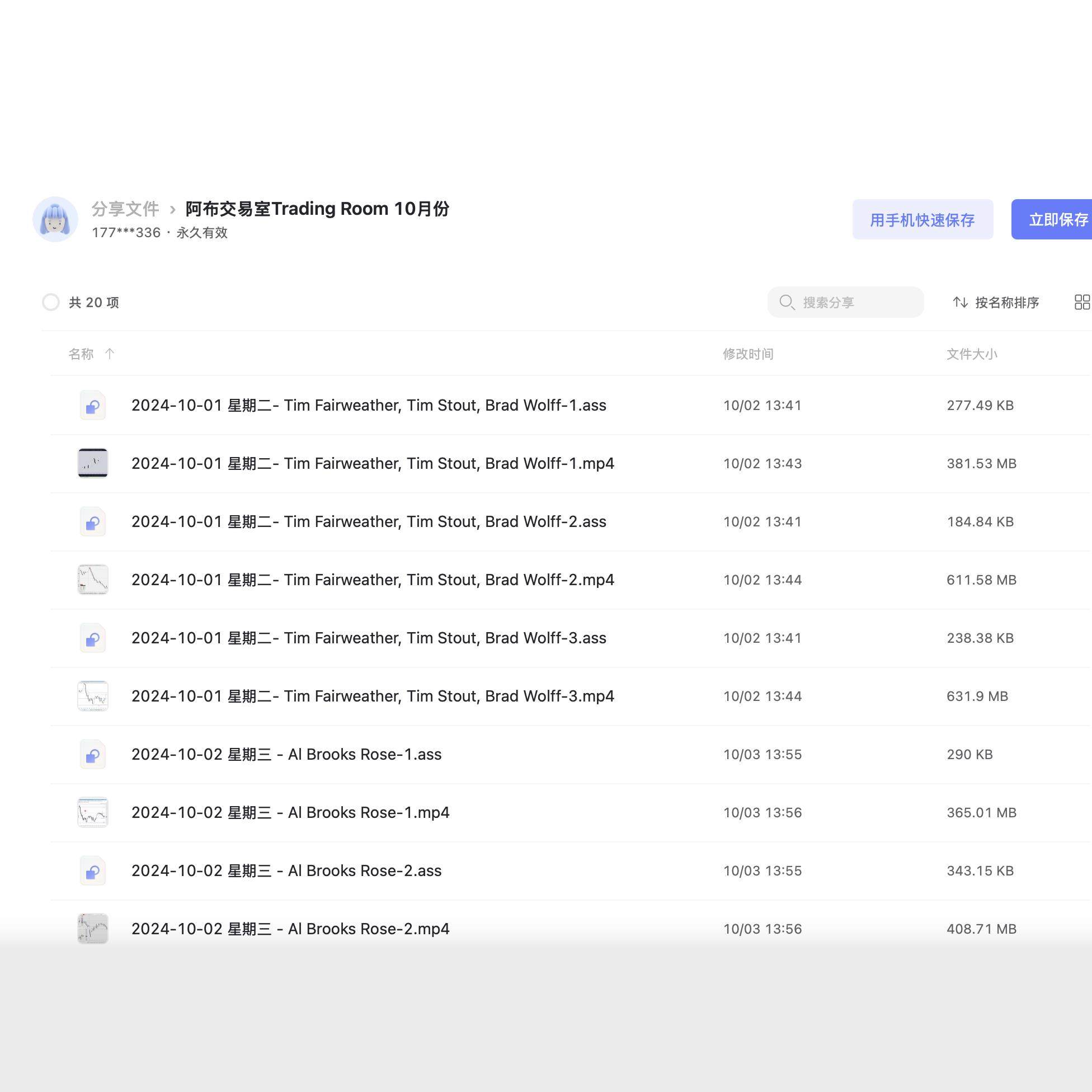Open the Brad Wolff-1.mp4 video thumbnail
Image resolution: width=1092 pixels, height=1092 pixels.
pyautogui.click(x=93, y=463)
